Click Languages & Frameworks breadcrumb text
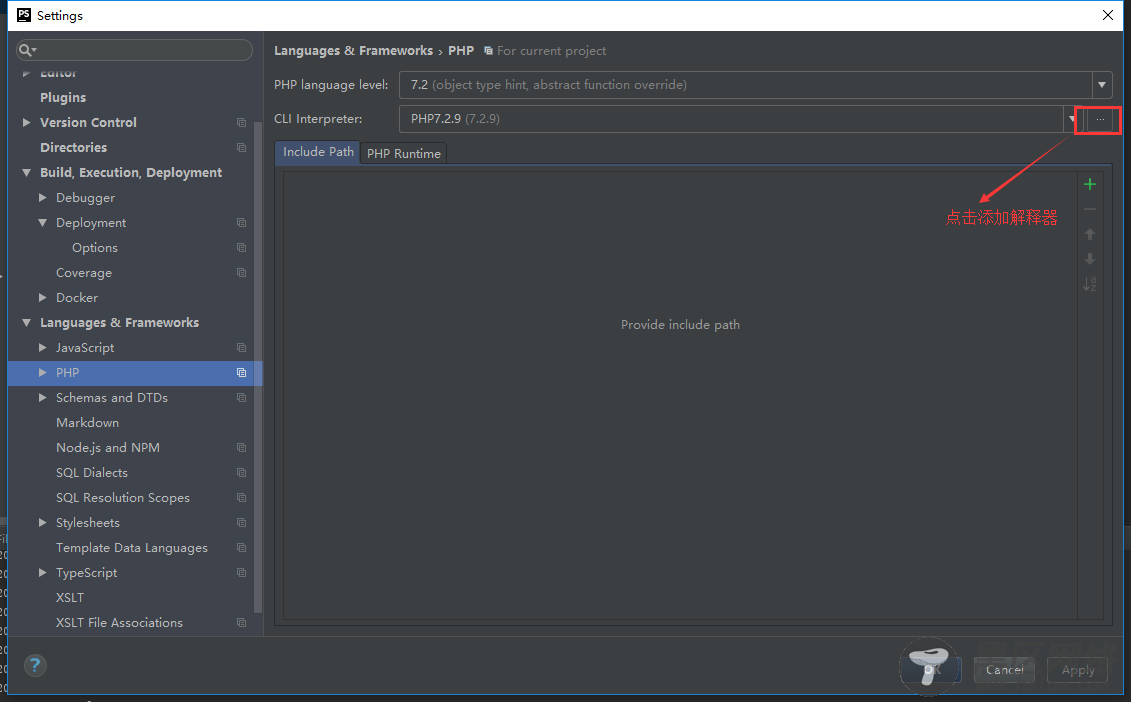This screenshot has width=1131, height=702. 353,51
